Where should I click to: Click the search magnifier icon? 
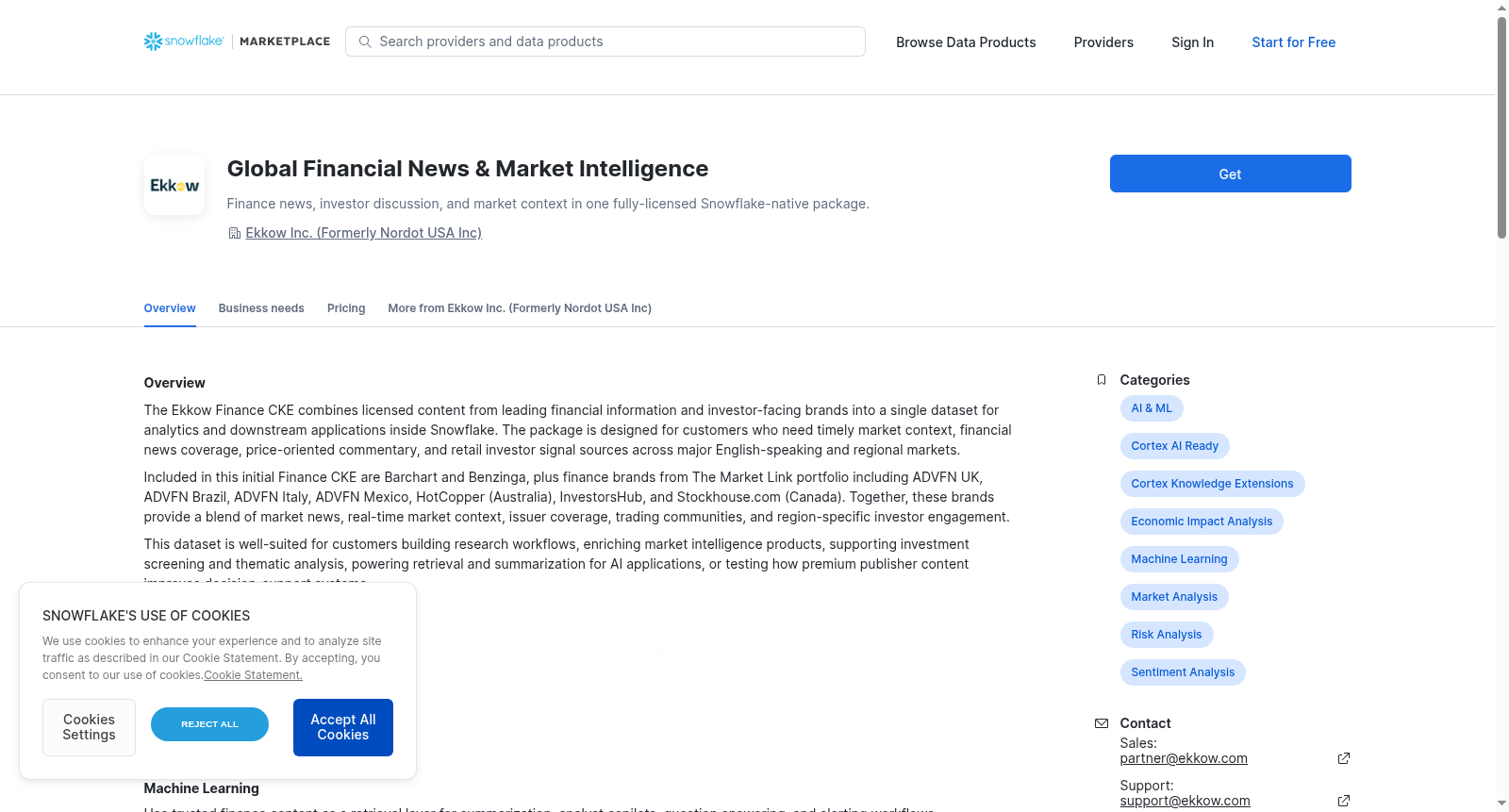[365, 41]
